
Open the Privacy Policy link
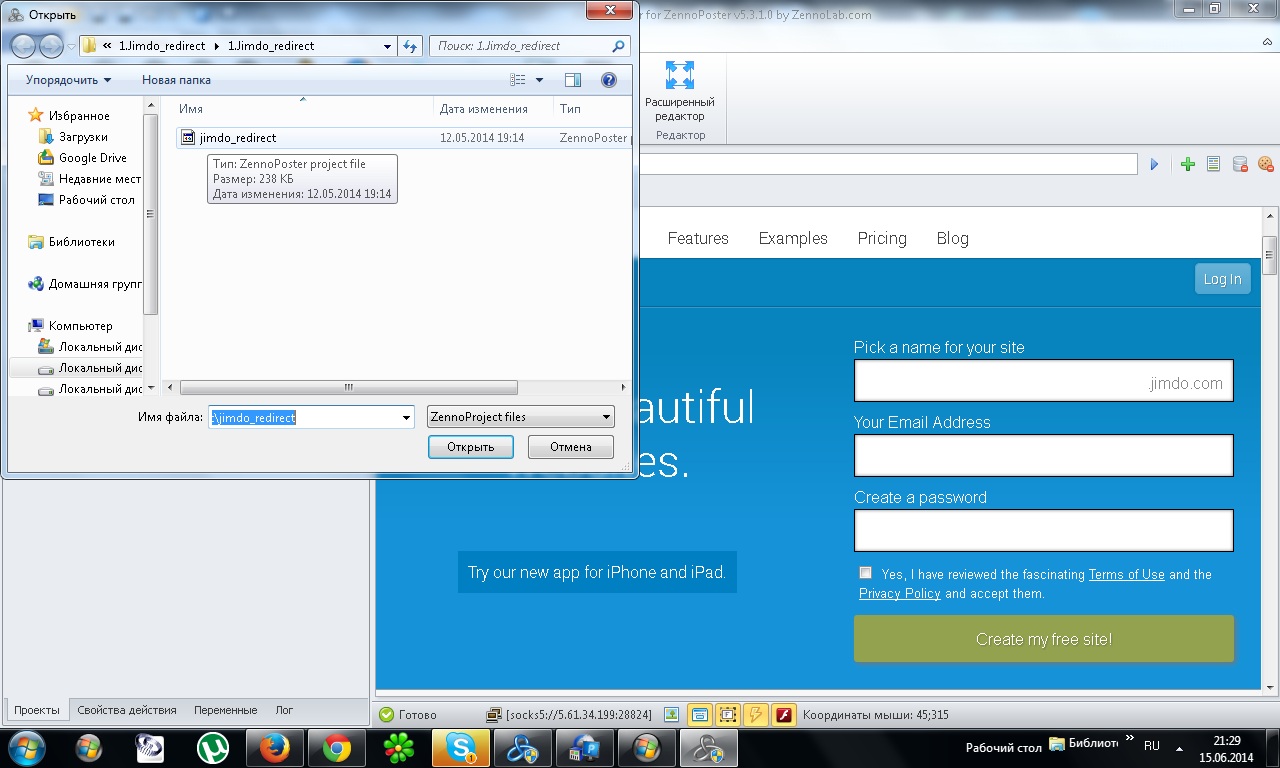tap(899, 593)
